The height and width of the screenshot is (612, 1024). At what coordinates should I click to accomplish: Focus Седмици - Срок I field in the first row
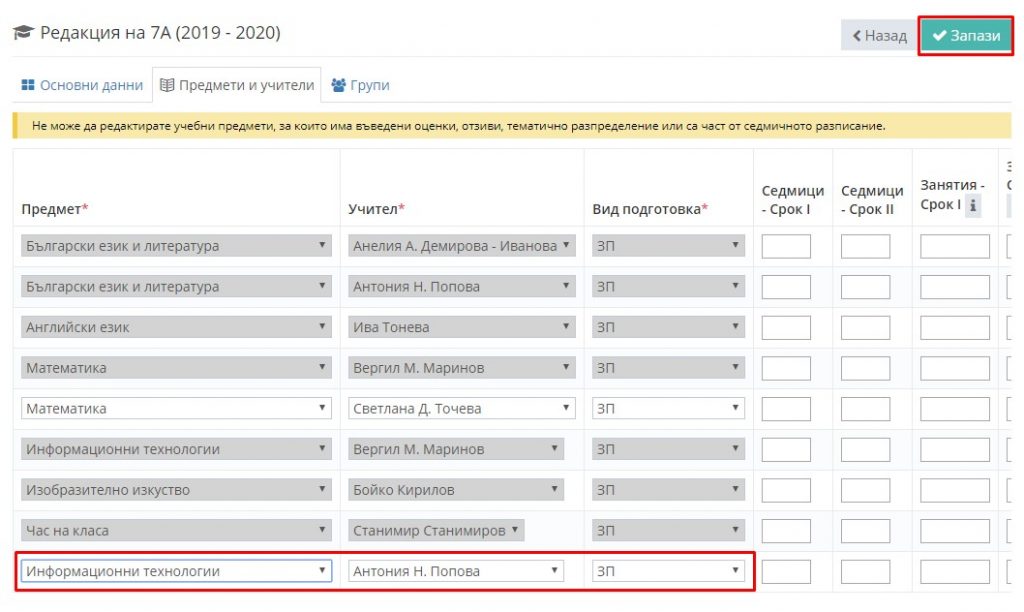click(786, 246)
